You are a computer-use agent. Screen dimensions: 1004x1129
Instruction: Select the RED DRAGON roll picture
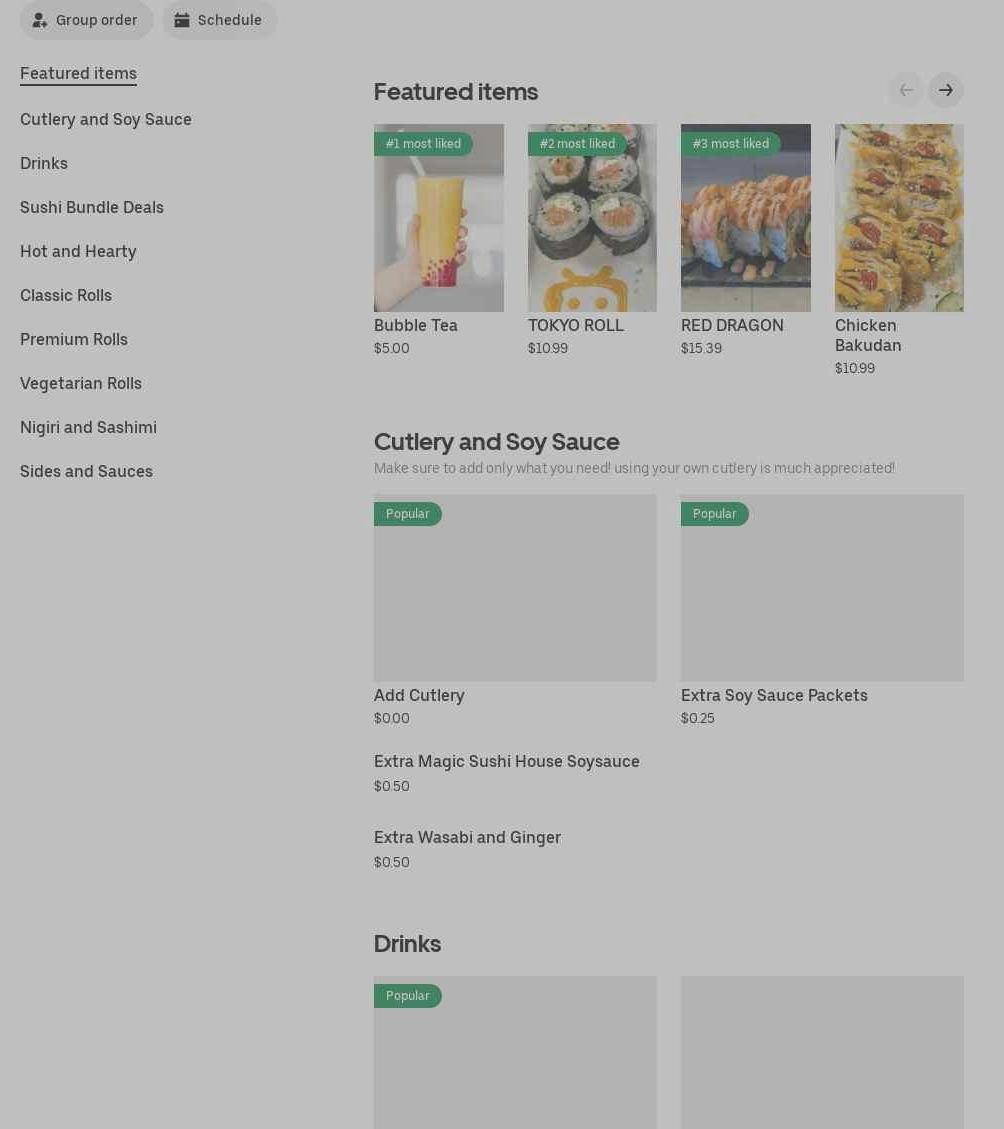click(745, 218)
